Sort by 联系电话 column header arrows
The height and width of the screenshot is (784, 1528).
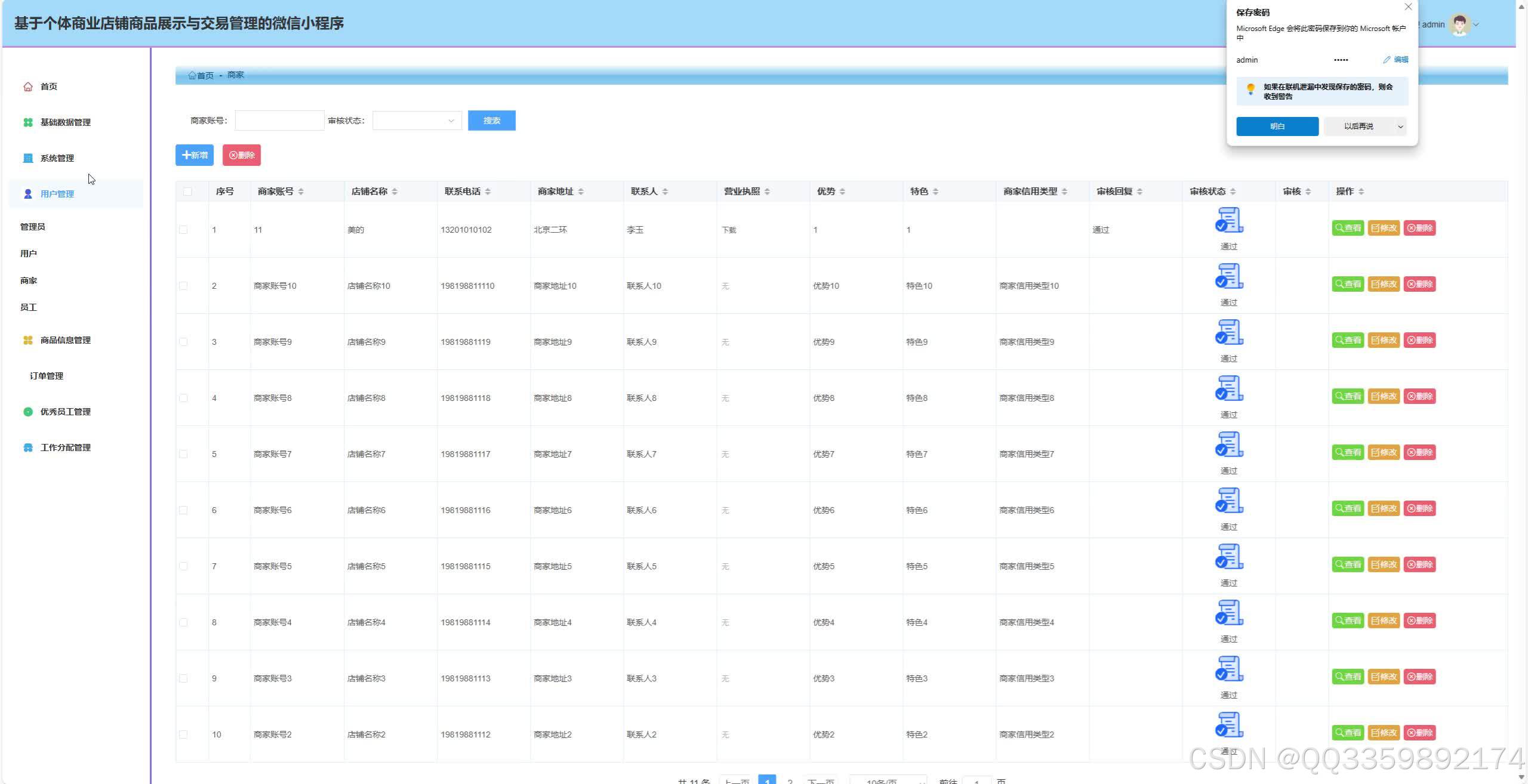coord(488,192)
